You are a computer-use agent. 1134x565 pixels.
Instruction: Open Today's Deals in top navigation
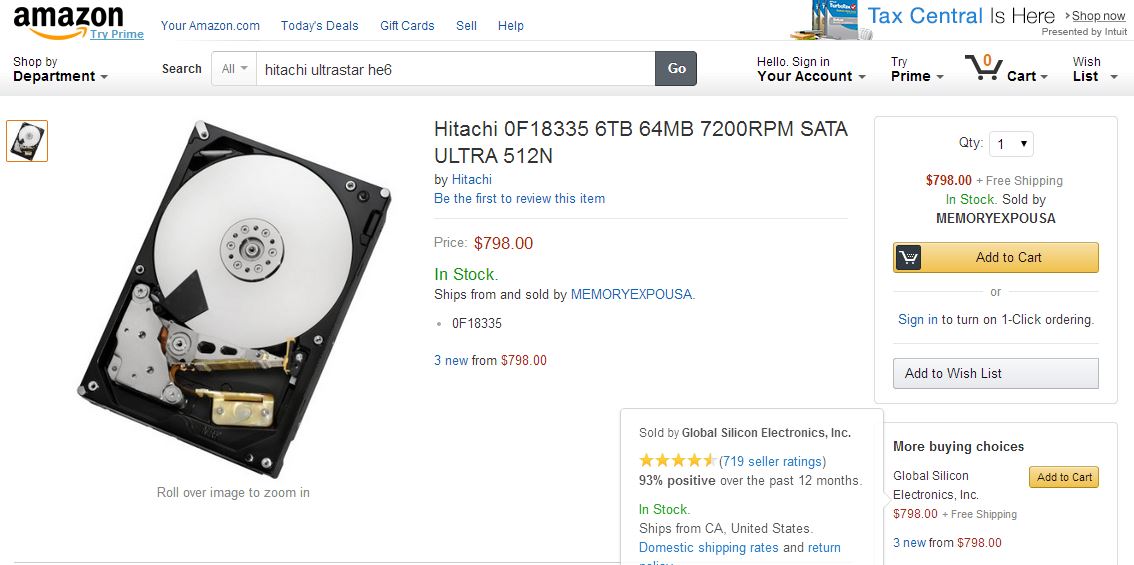coord(318,26)
